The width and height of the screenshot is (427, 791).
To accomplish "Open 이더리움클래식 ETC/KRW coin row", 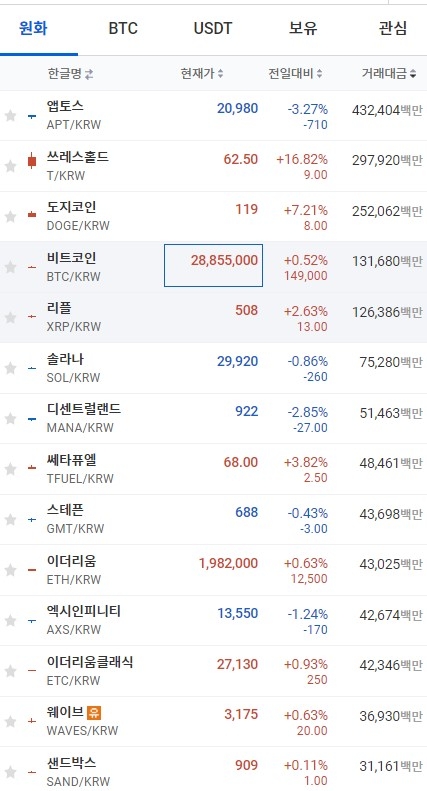I will 214,671.
